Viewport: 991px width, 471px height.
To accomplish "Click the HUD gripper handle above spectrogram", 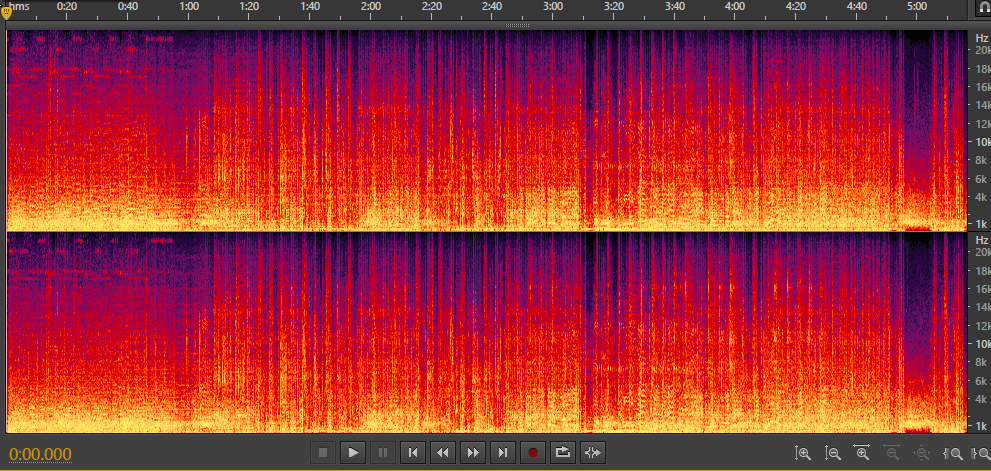I will click(518, 25).
